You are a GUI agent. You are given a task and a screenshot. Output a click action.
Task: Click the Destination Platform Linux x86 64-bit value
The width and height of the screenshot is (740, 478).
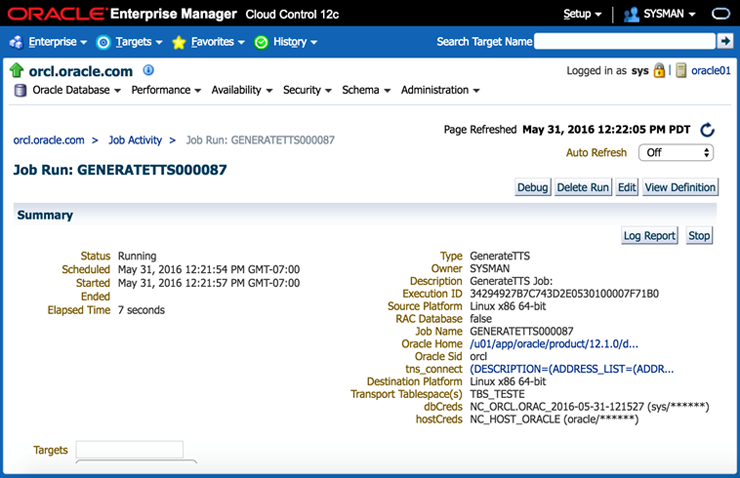coord(507,381)
